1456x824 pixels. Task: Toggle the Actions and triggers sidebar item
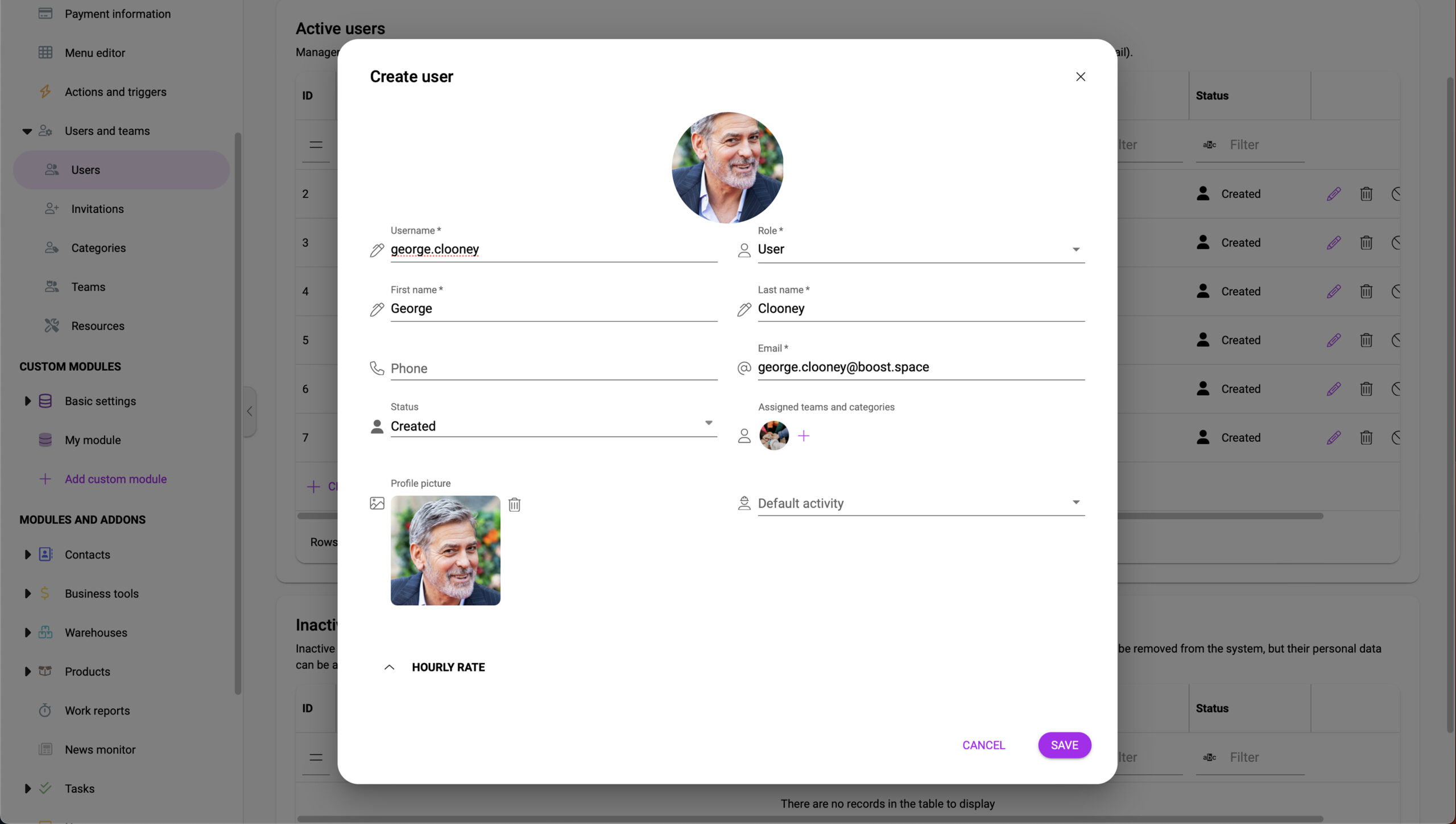[115, 92]
